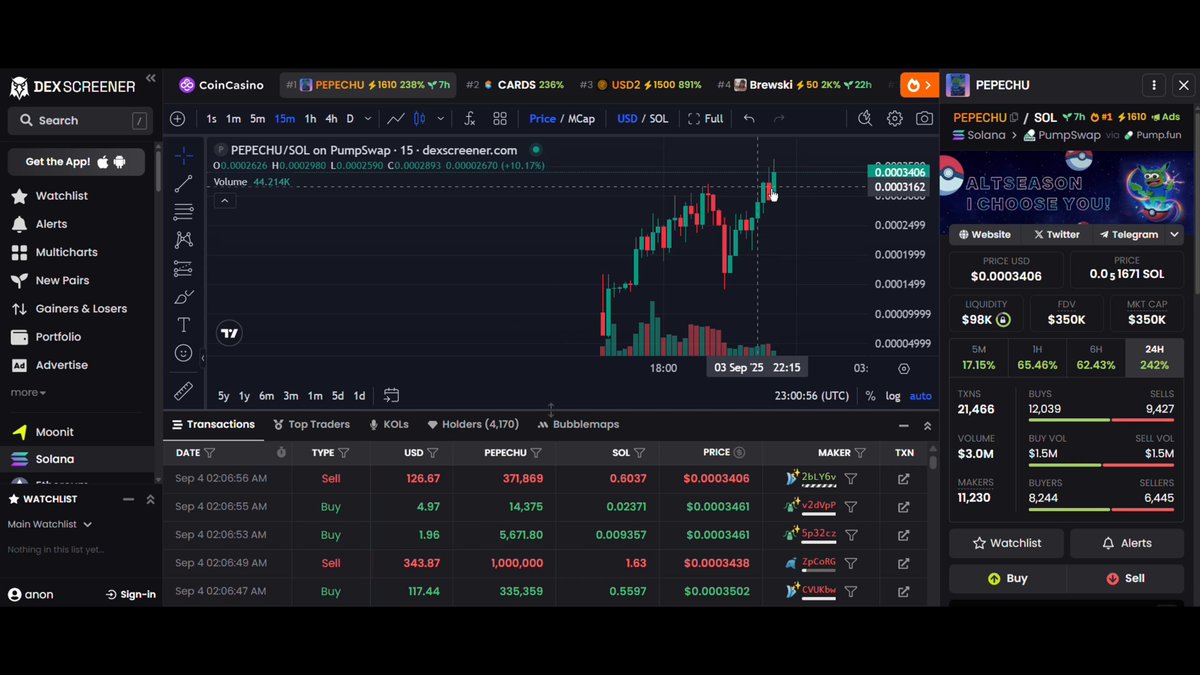The width and height of the screenshot is (1200, 675).
Task: Toggle the Full screen chart mode
Action: tap(705, 119)
